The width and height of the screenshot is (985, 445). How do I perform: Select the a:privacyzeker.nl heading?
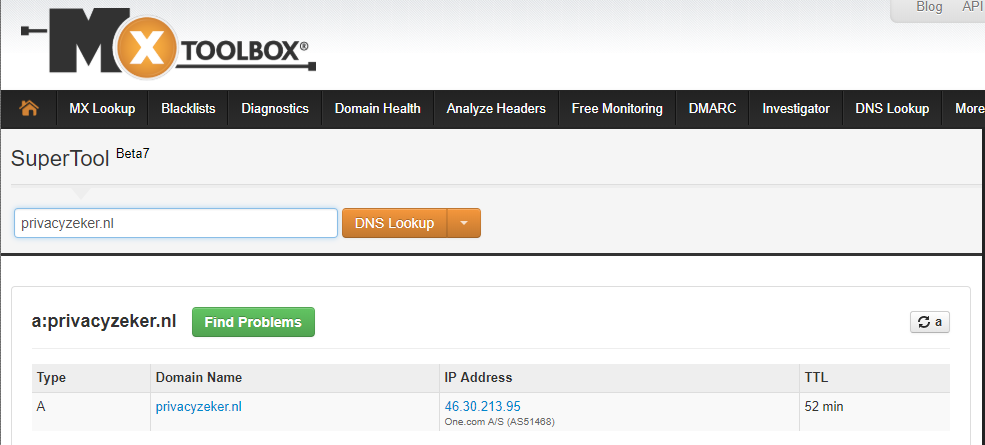(104, 322)
